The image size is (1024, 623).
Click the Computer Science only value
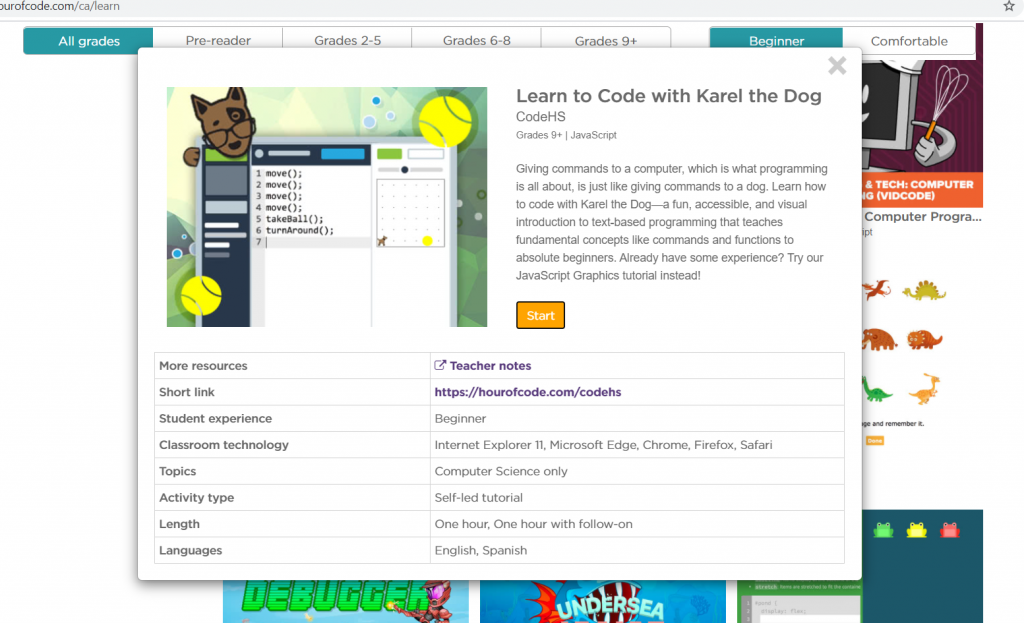(501, 471)
